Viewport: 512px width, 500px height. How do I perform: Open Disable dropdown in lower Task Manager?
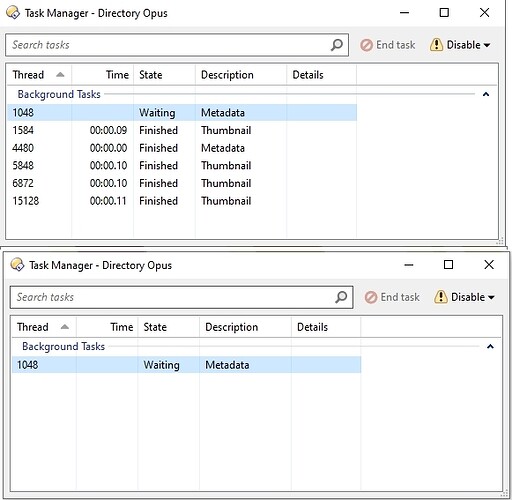coord(464,297)
